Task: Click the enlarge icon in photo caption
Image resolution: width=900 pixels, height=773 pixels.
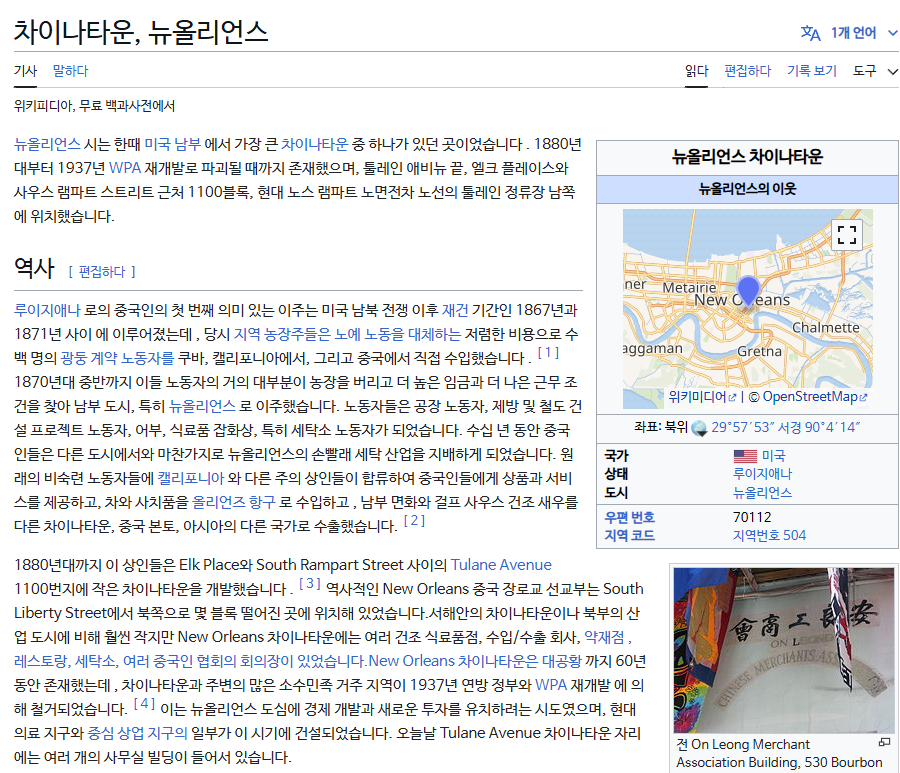Action: [884, 743]
